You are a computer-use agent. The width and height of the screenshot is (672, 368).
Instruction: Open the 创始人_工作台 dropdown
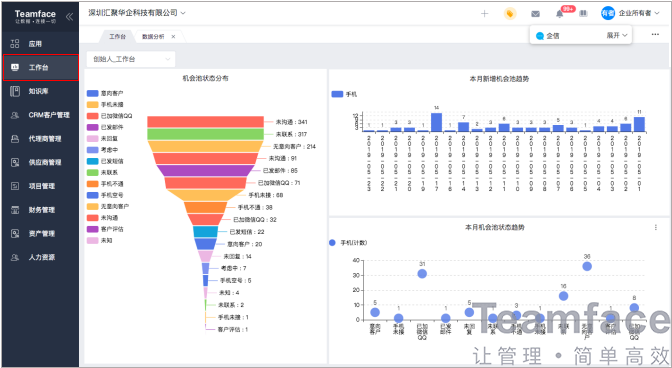point(131,59)
